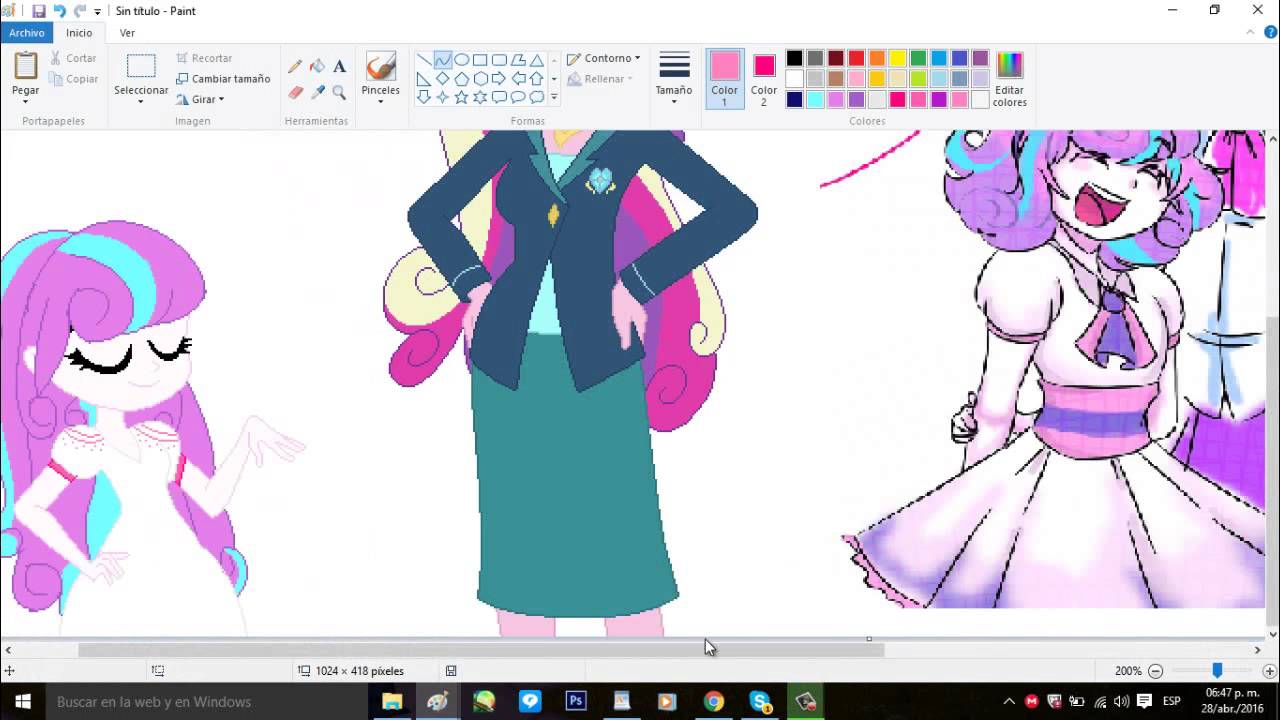
Task: Choose the Curve shape
Action: 443,60
